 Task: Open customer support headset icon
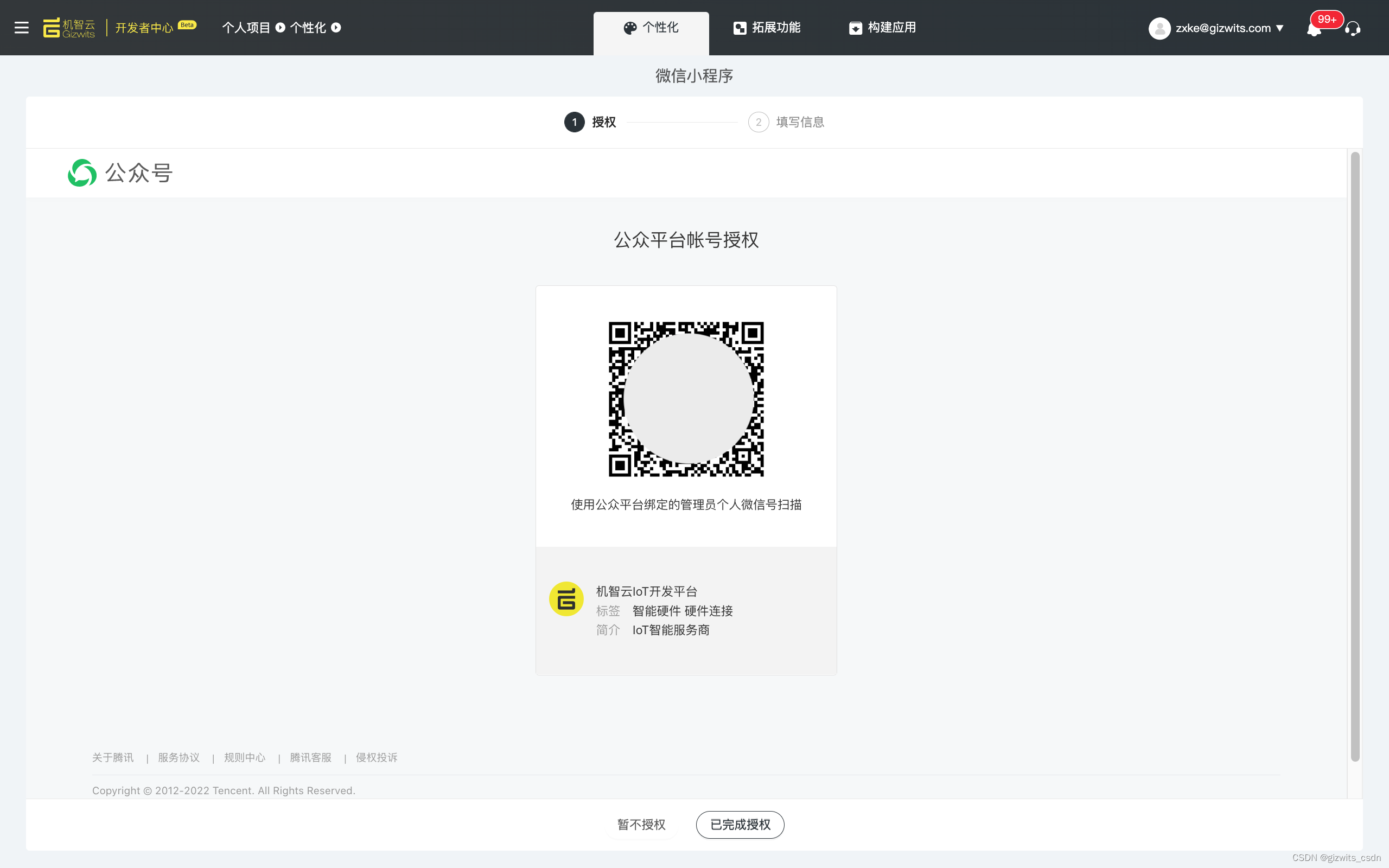pyautogui.click(x=1353, y=29)
